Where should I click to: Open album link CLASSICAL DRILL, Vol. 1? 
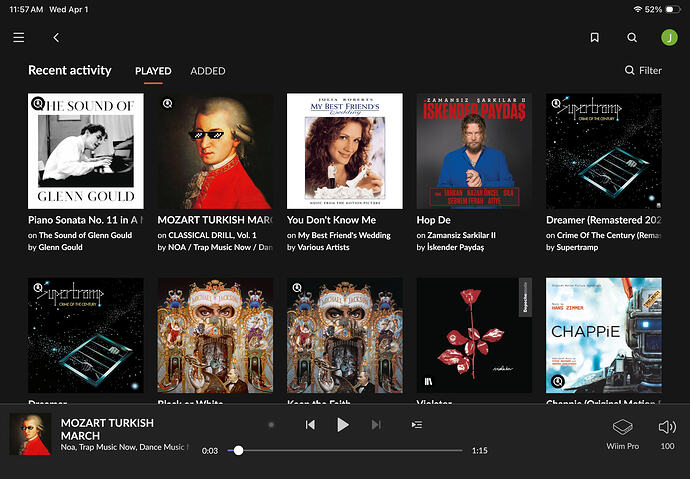212,235
